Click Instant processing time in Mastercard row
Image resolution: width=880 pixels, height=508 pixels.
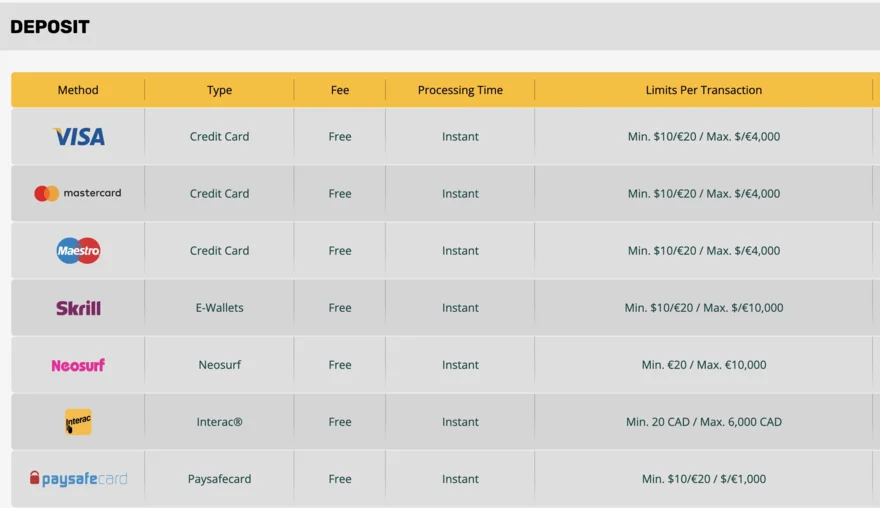(460, 194)
